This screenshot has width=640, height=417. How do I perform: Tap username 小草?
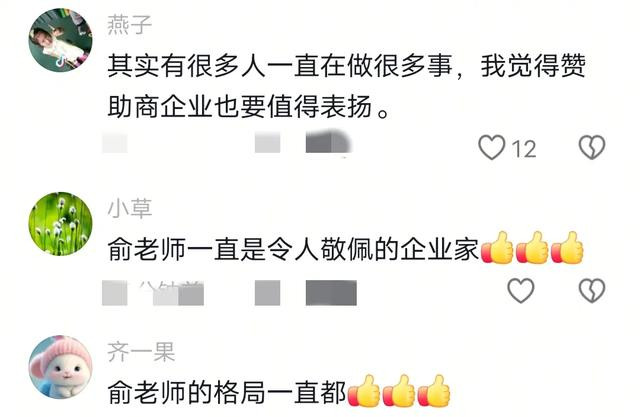[x=129, y=208]
